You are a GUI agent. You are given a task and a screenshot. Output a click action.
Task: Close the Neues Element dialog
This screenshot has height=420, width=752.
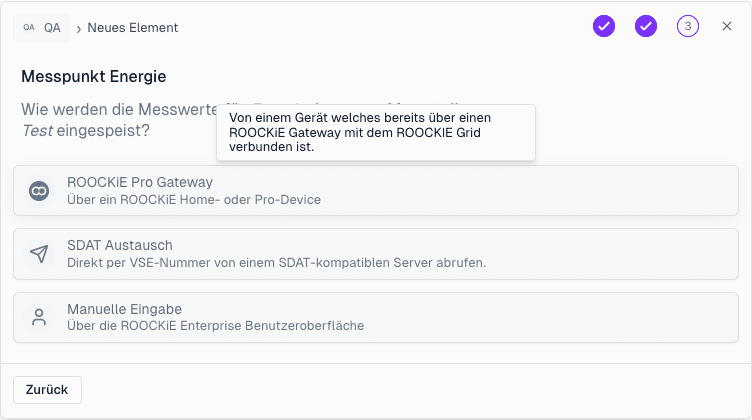pos(727,27)
